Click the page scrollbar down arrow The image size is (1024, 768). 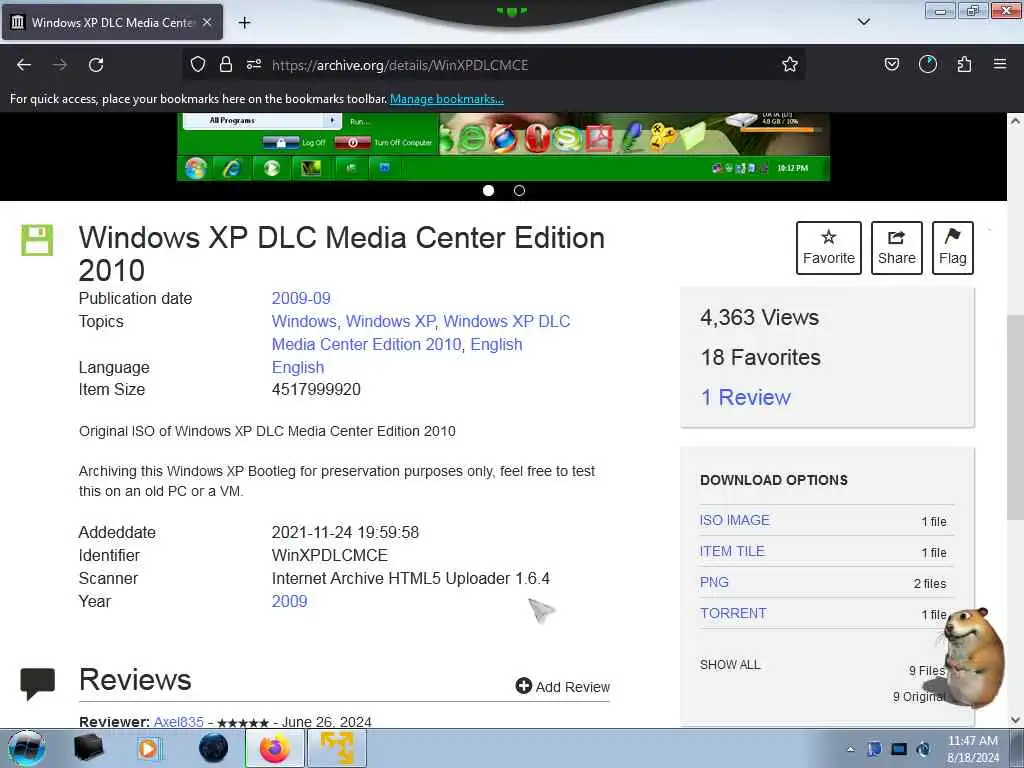tap(1015, 720)
